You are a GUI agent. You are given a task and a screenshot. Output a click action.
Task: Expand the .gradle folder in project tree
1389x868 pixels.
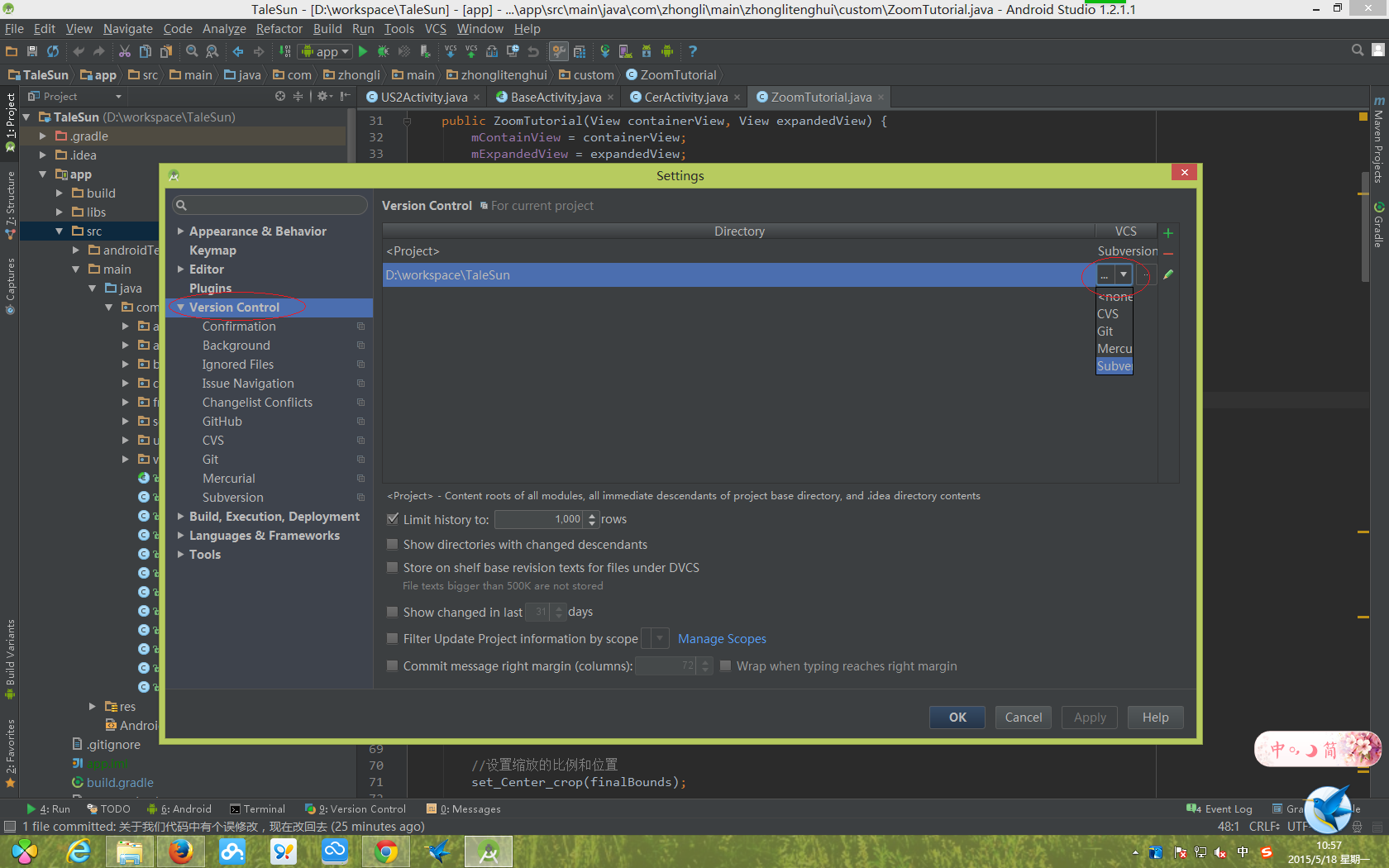pos(42,136)
